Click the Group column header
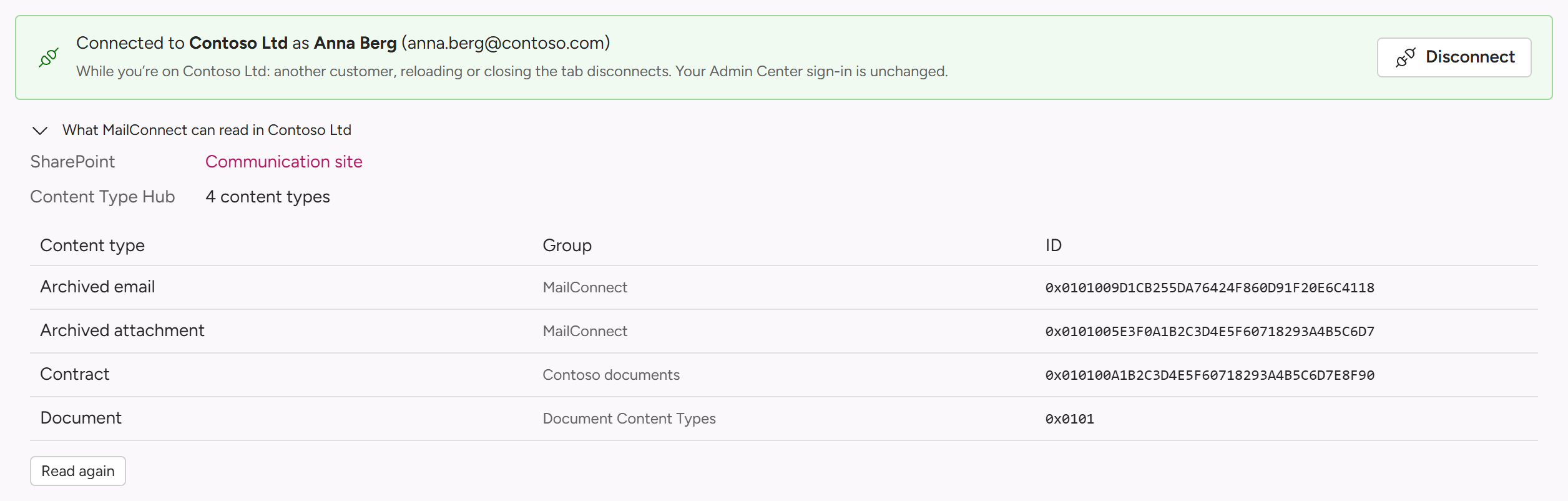This screenshot has width=1568, height=501. click(567, 246)
